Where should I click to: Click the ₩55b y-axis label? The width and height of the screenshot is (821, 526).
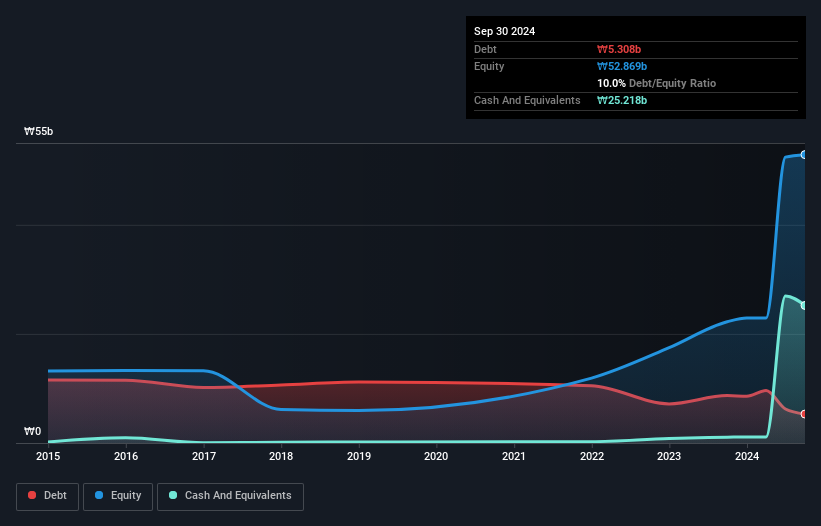click(x=38, y=131)
